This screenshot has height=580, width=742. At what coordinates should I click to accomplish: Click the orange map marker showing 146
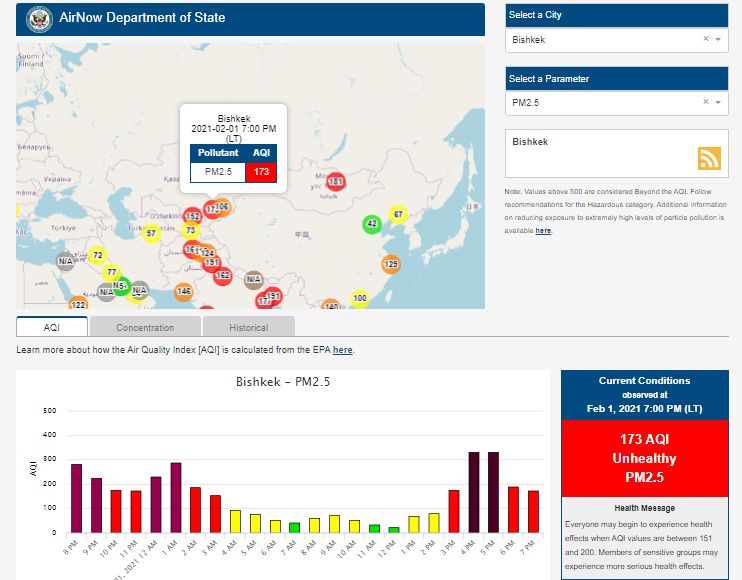pos(184,292)
